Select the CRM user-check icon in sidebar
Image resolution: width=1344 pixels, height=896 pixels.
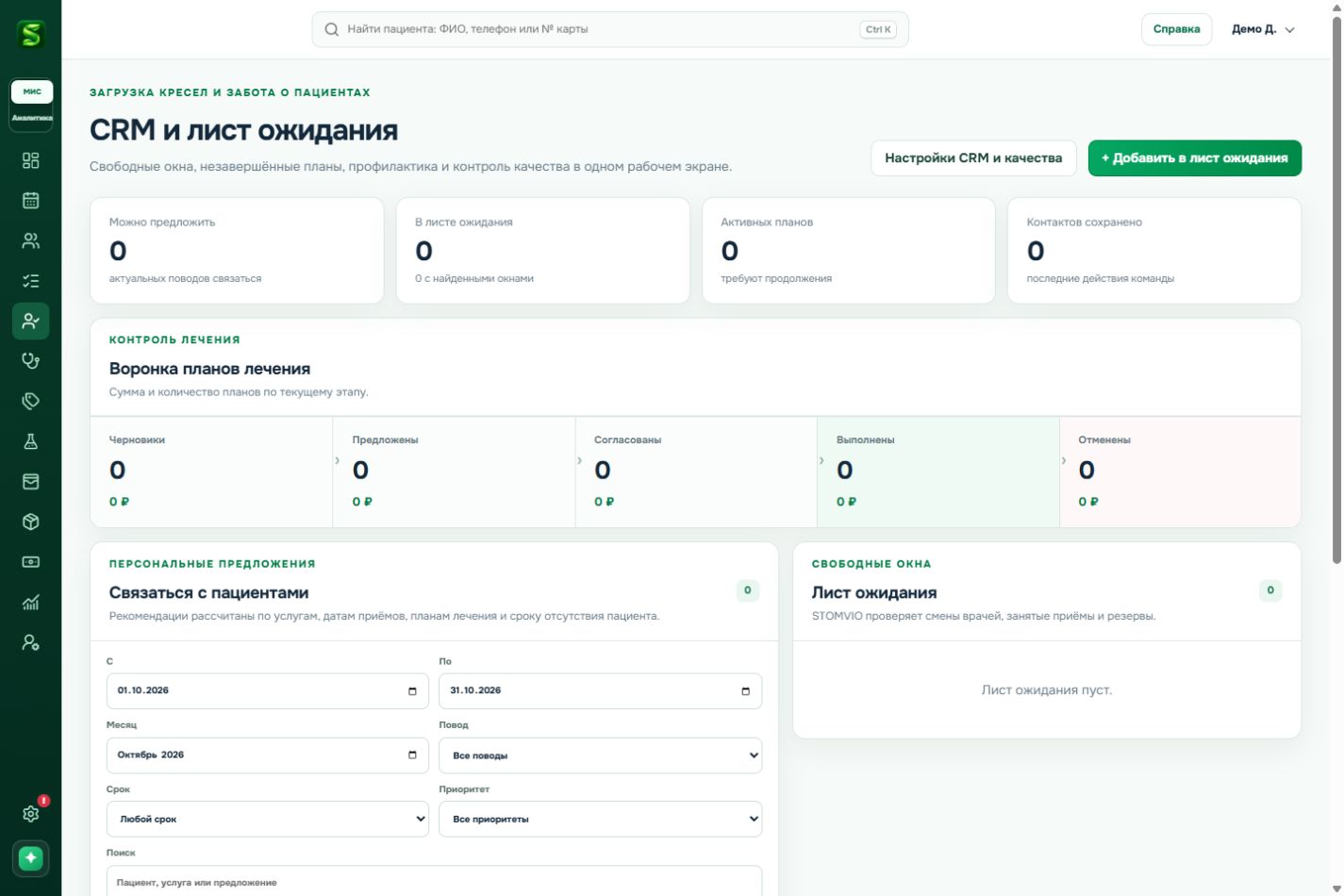31,321
